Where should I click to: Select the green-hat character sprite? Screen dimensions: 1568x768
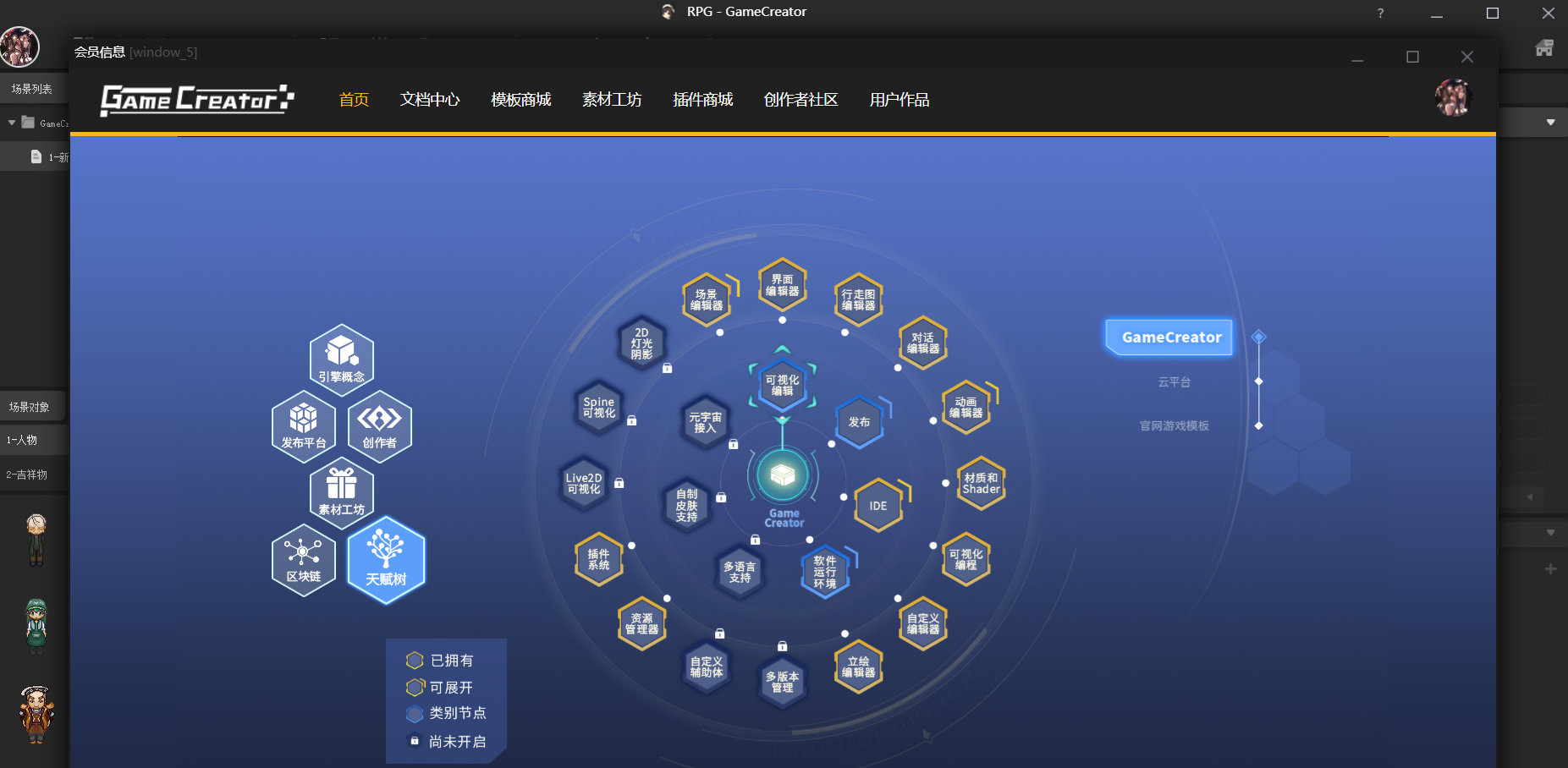36,626
